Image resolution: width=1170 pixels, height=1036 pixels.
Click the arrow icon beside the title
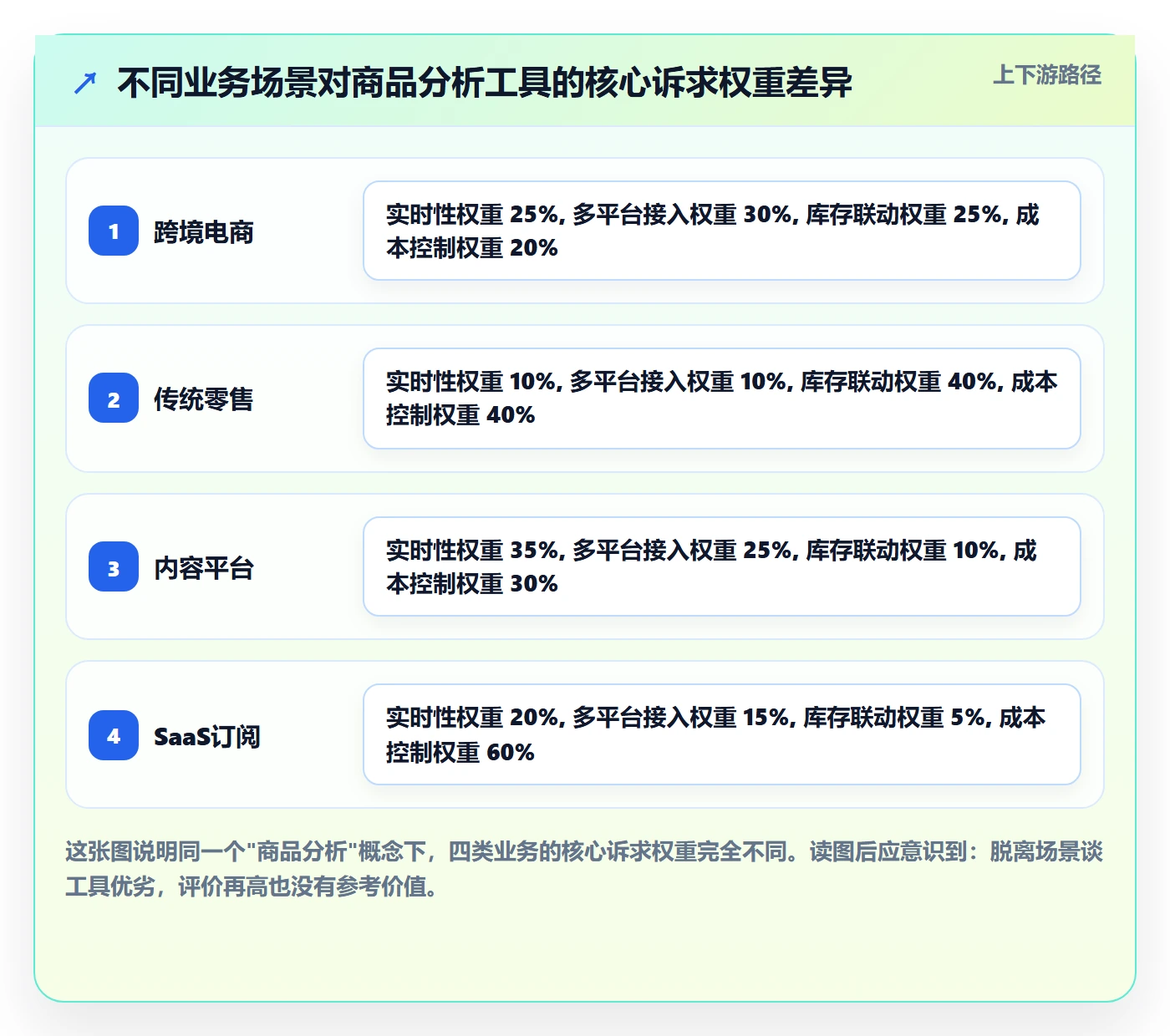[x=85, y=83]
